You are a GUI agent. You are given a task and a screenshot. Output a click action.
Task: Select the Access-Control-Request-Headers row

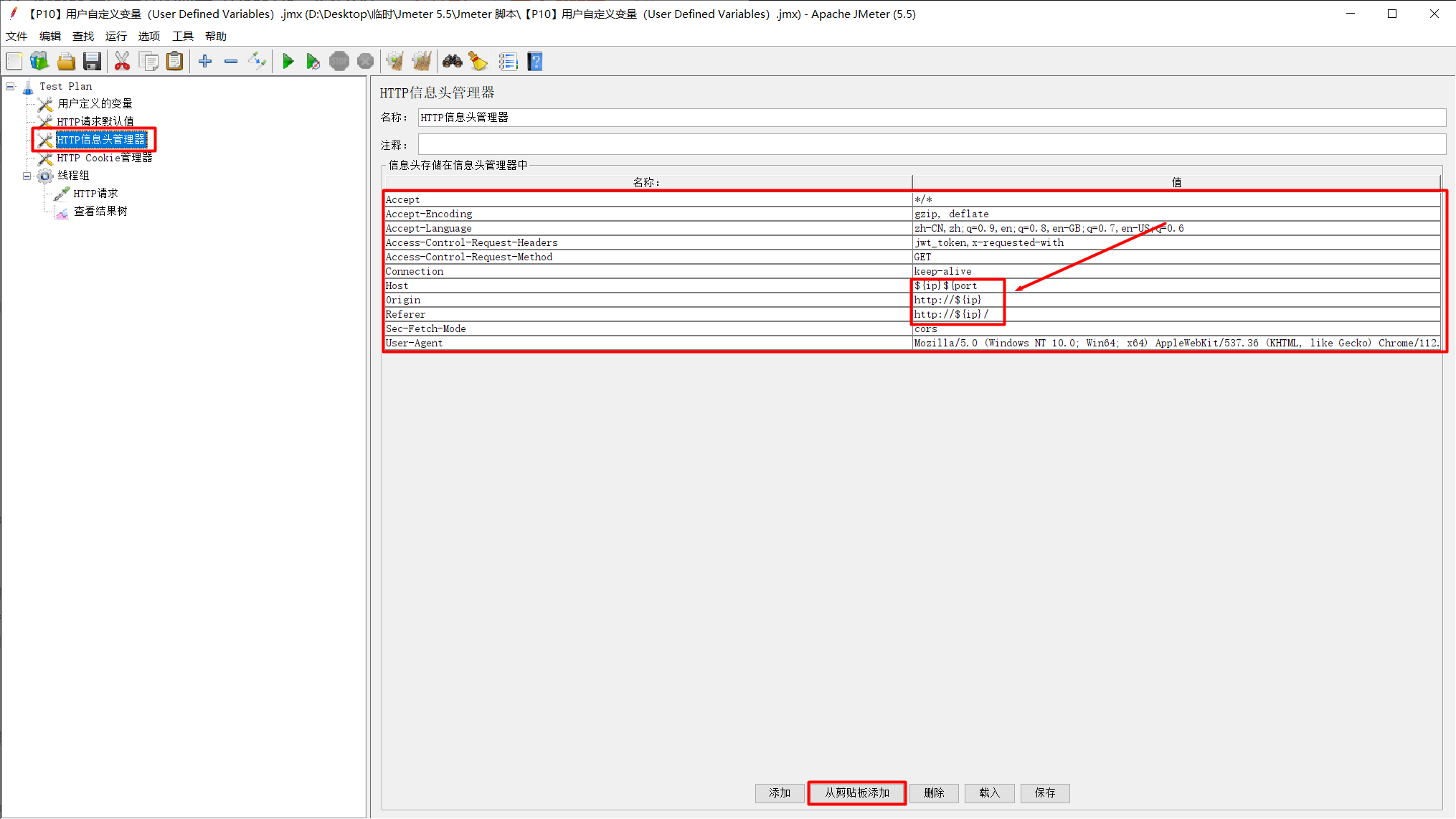coord(912,243)
